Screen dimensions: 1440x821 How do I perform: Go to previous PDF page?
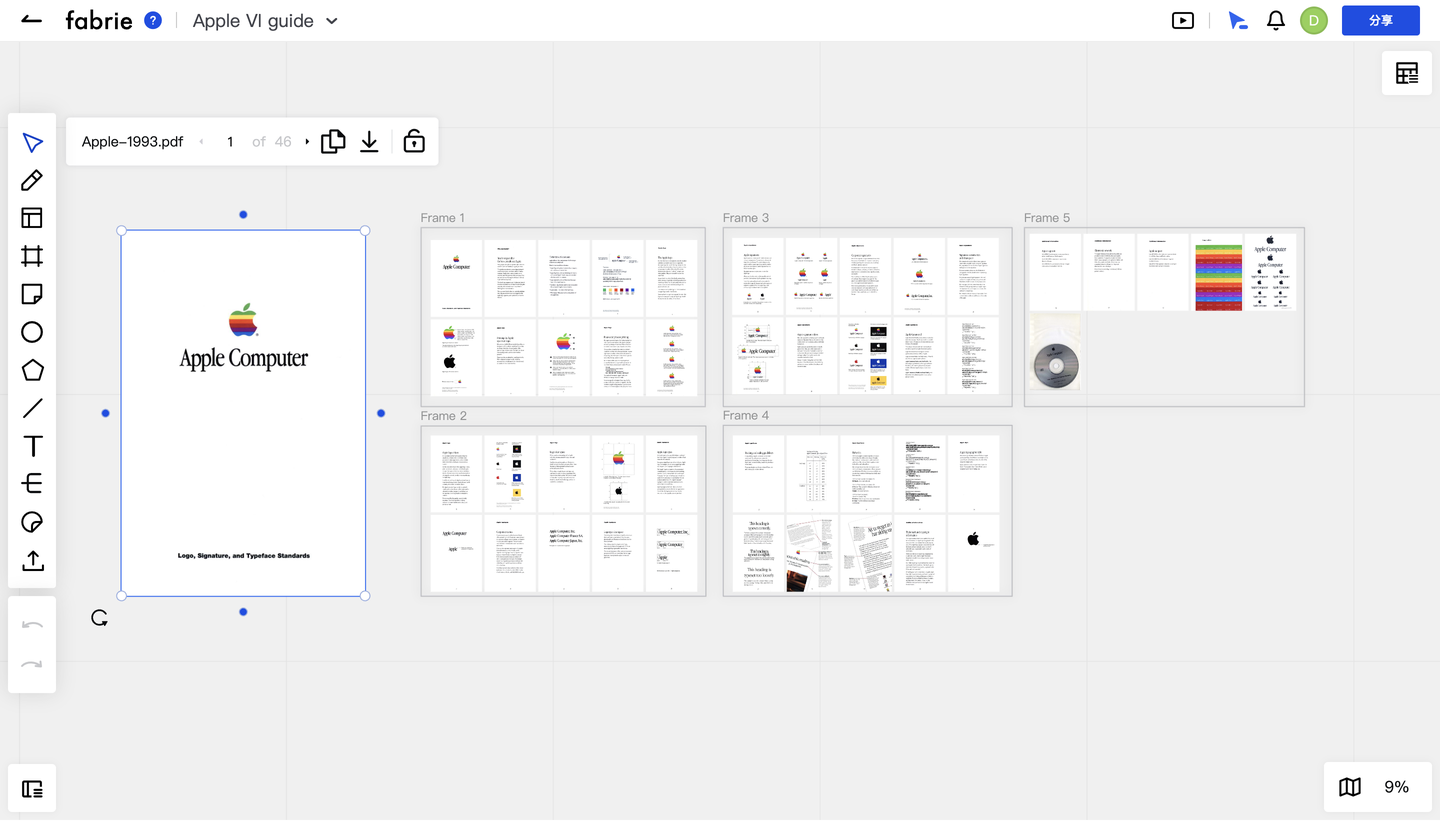point(201,142)
